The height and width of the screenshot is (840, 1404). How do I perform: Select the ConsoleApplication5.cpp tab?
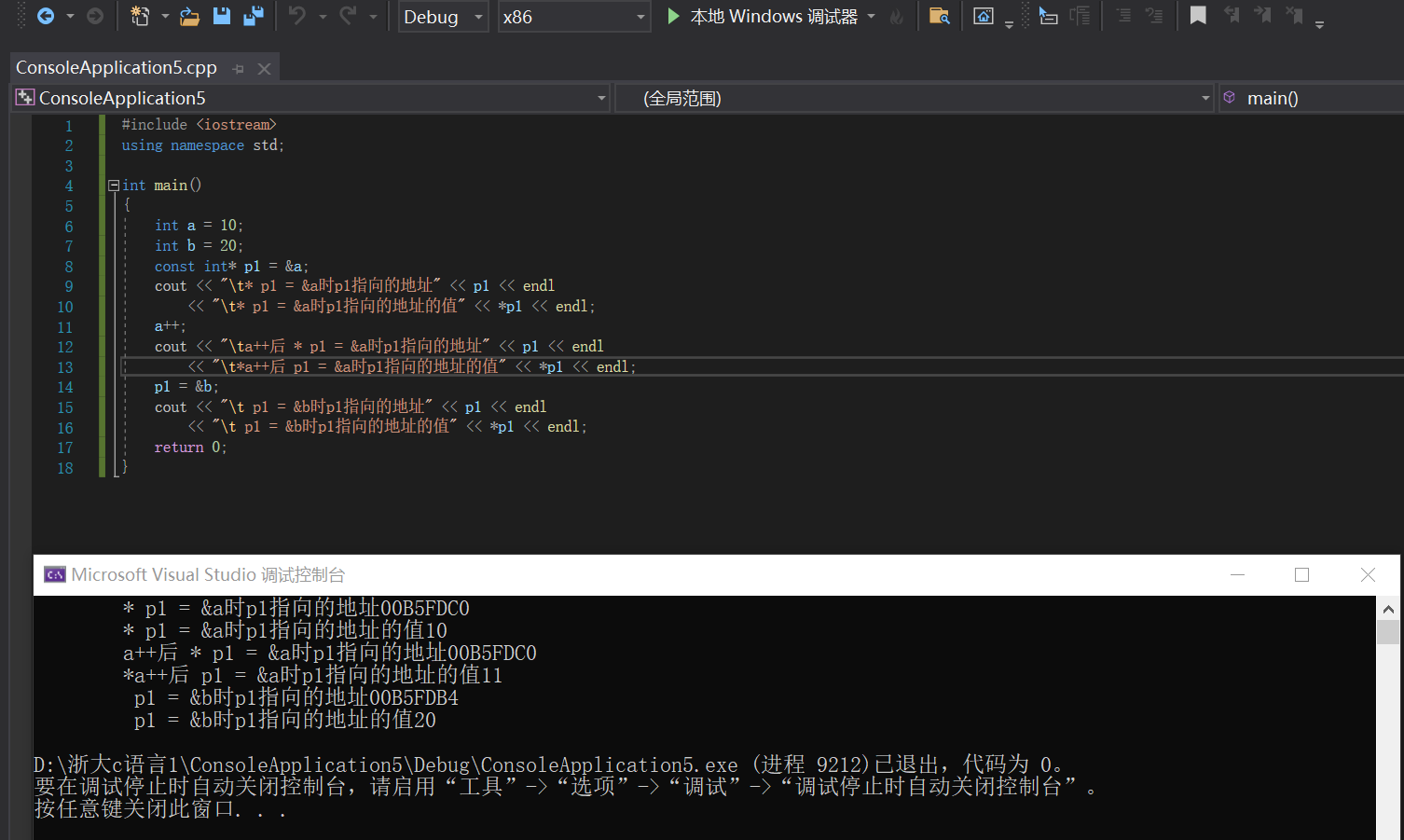pyautogui.click(x=117, y=68)
